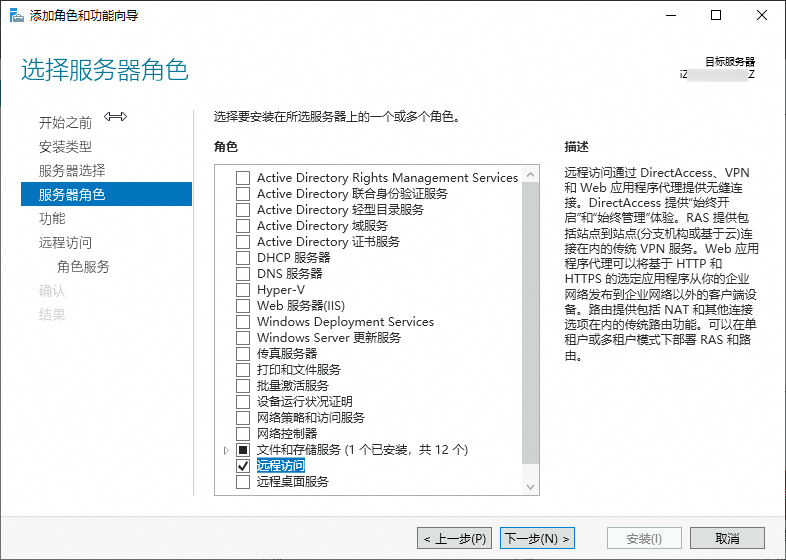Check Active Directory 联合身份验证服务 role

tap(243, 194)
